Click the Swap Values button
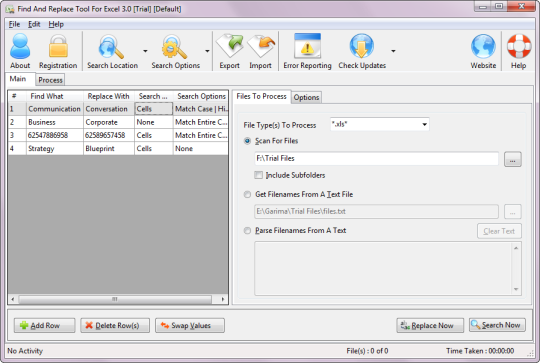Viewport: 540px width, 363px height. 190,325
